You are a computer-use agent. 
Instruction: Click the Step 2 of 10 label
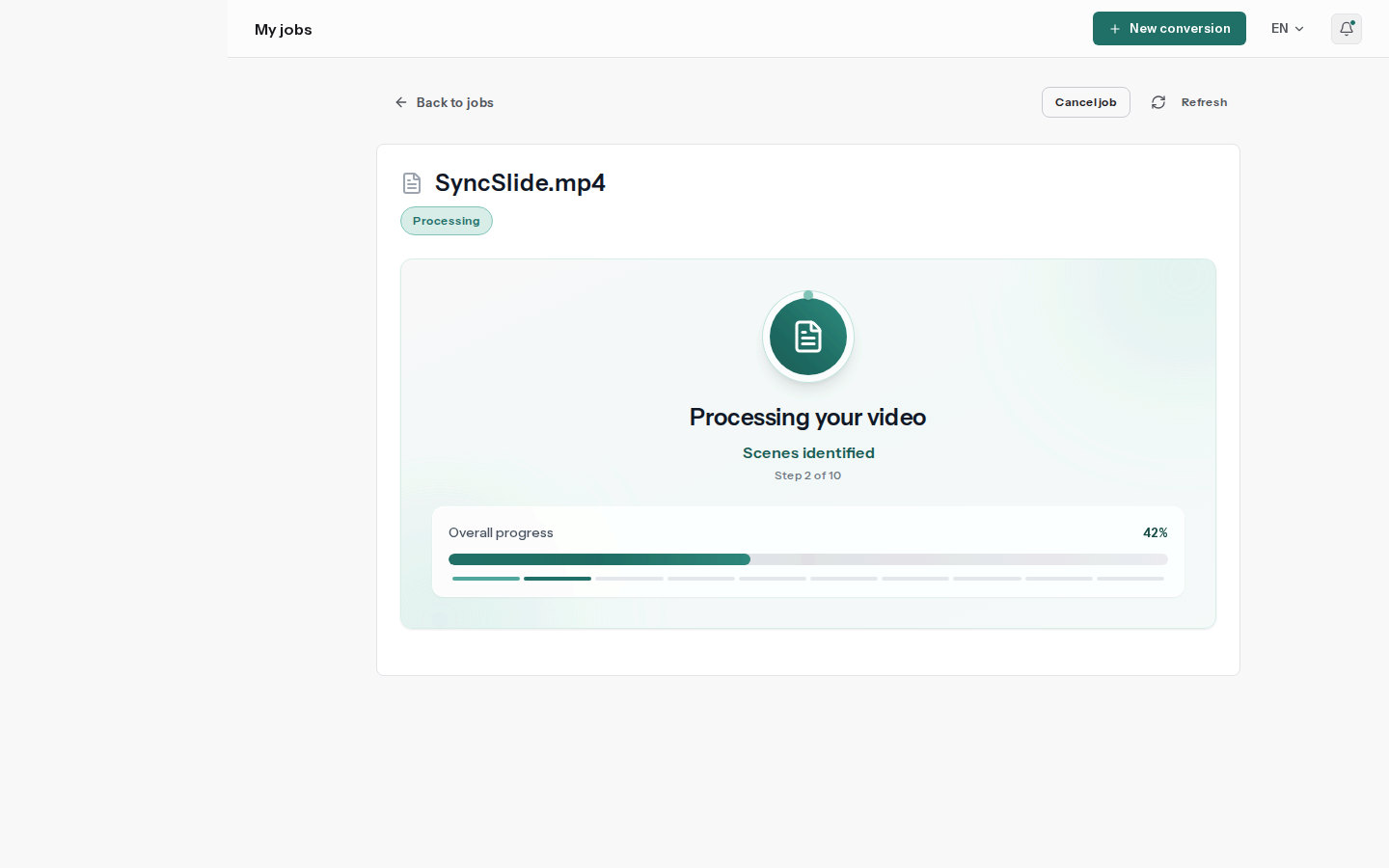(x=808, y=475)
